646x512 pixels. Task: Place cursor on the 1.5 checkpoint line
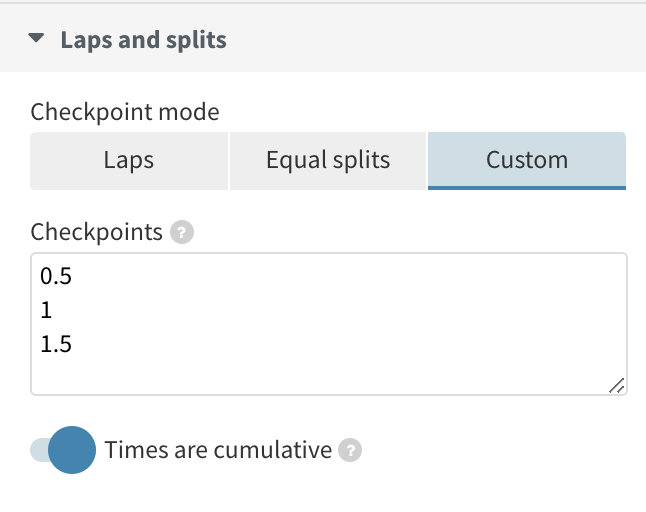coord(56,344)
